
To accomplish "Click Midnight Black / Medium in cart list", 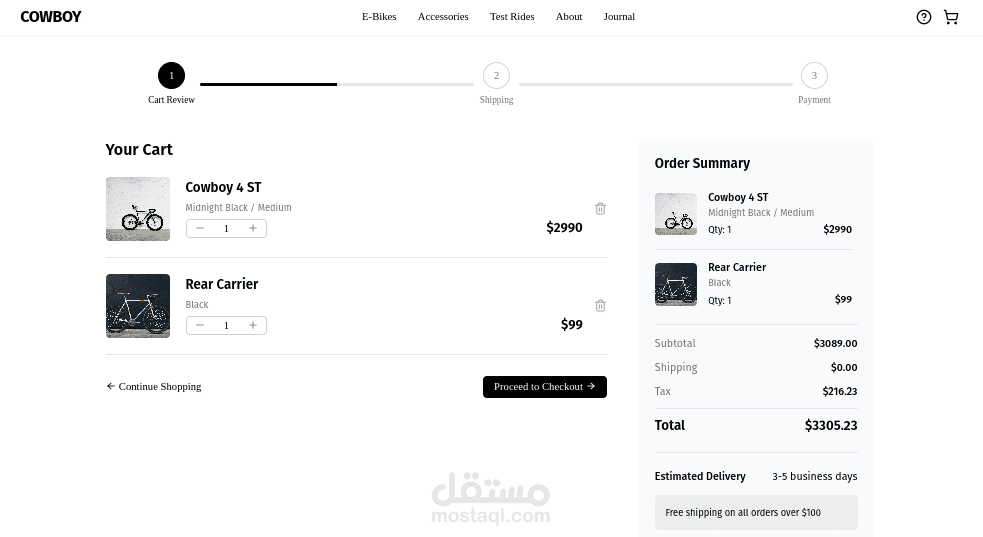I will click(238, 207).
